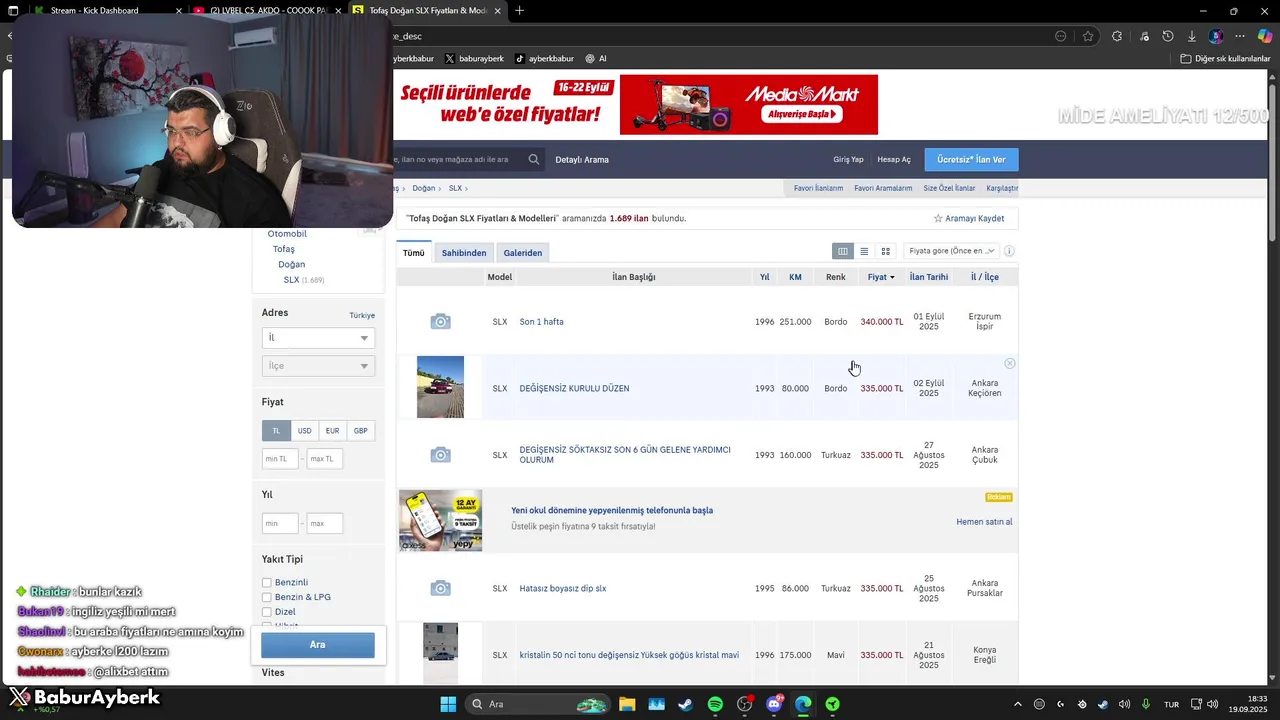Click the Hesap Aç link
Screen dimensions: 1280x720
click(894, 160)
